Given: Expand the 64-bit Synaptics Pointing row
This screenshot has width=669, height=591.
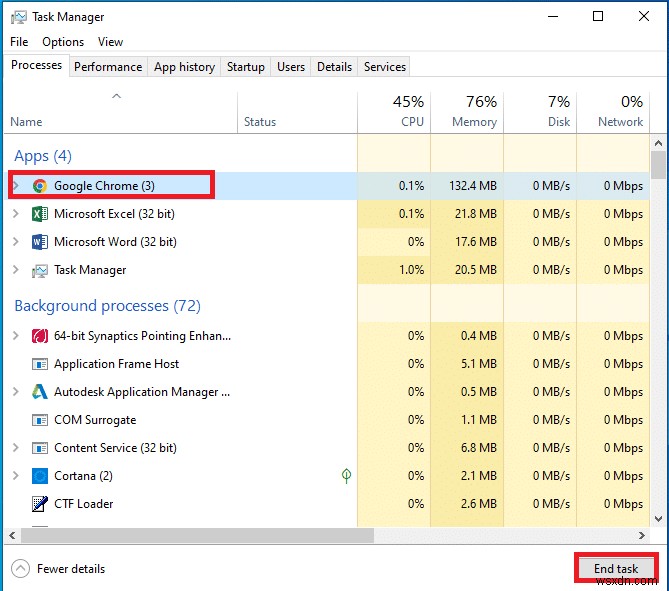Looking at the screenshot, I should (x=16, y=336).
